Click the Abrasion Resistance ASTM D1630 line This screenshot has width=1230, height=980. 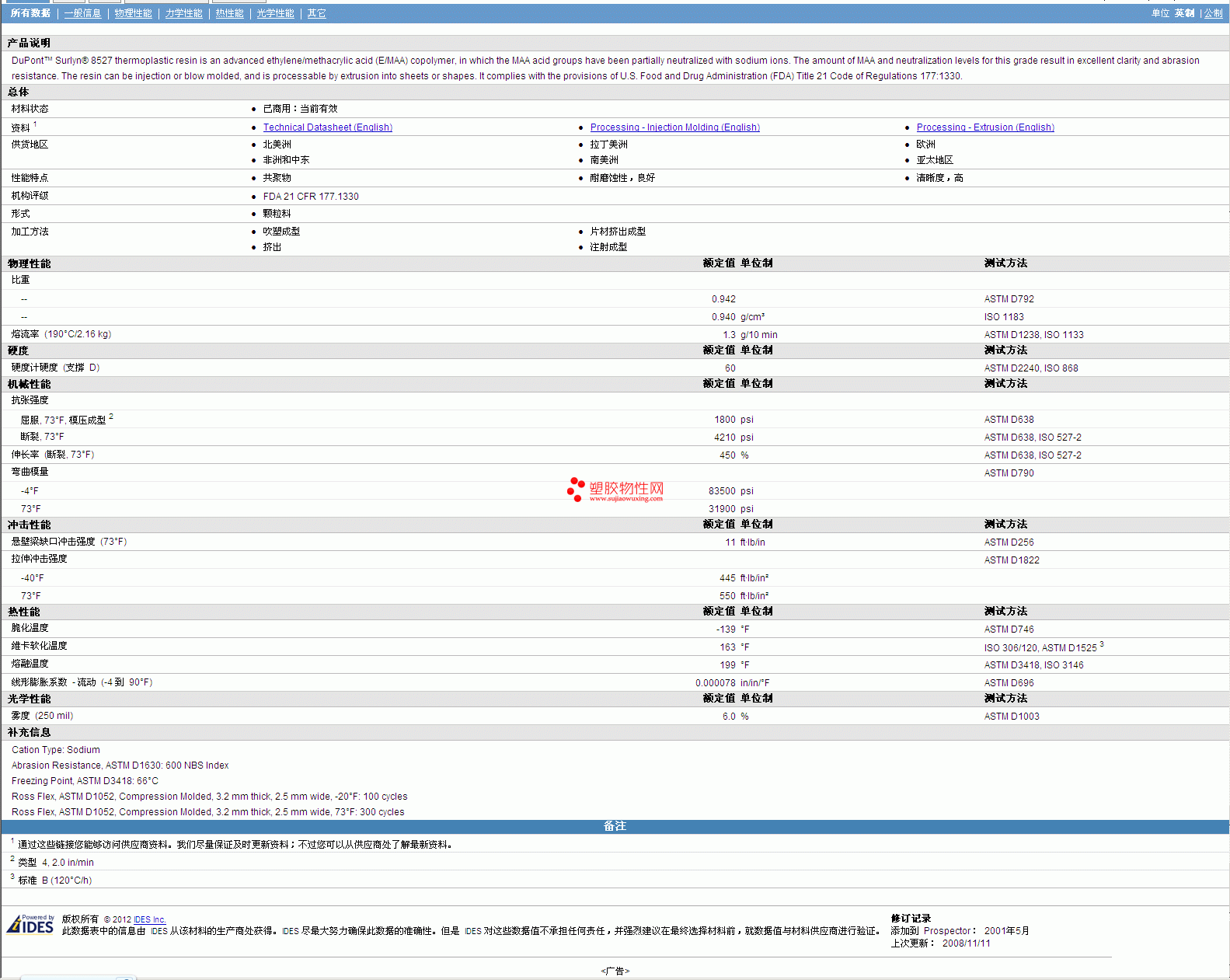120,766
